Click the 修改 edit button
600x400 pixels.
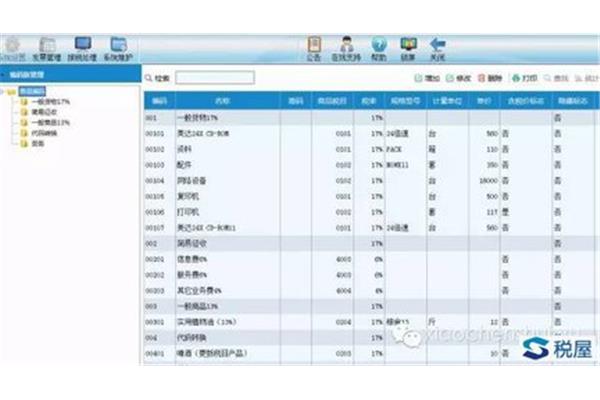coord(459,78)
